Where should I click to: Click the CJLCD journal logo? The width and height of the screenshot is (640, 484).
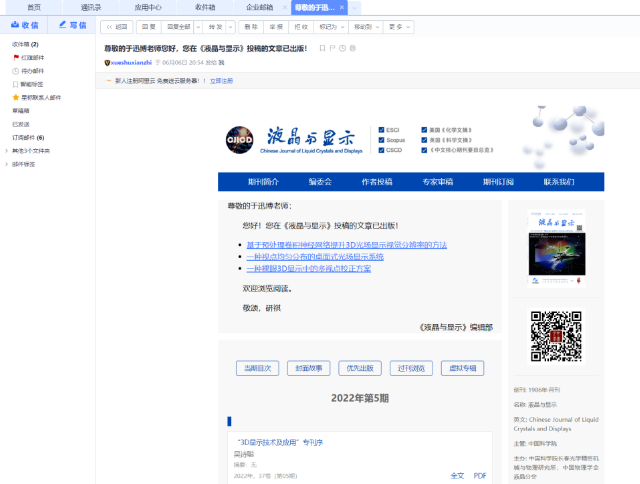(241, 140)
